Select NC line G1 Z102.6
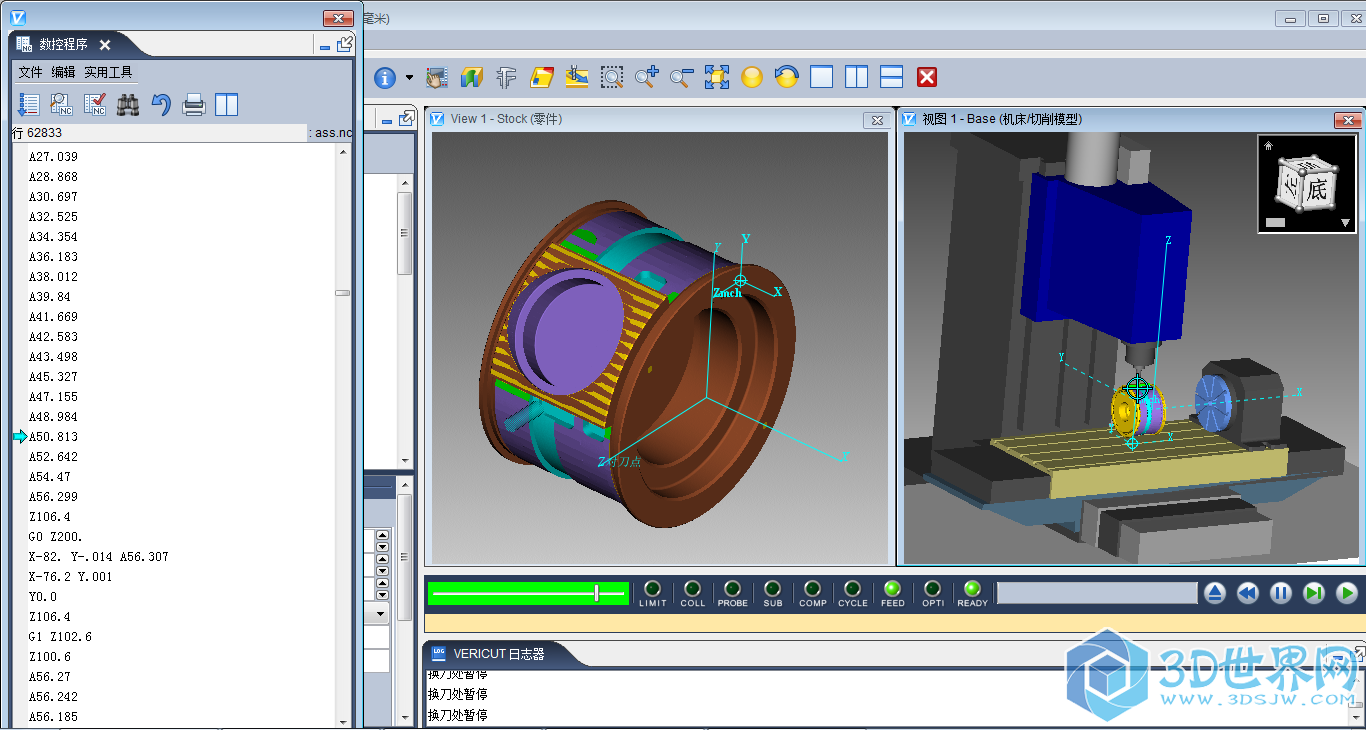 click(x=60, y=637)
